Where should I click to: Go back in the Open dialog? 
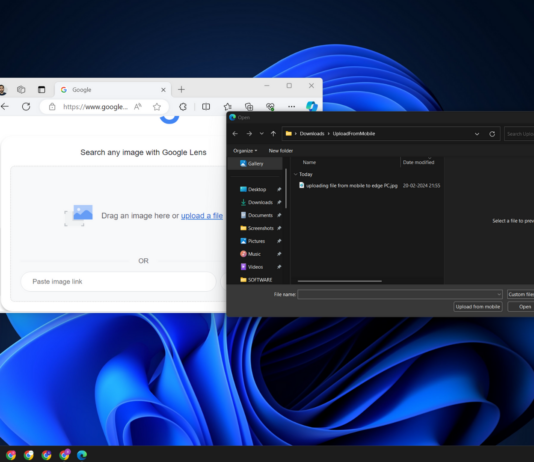click(235, 134)
